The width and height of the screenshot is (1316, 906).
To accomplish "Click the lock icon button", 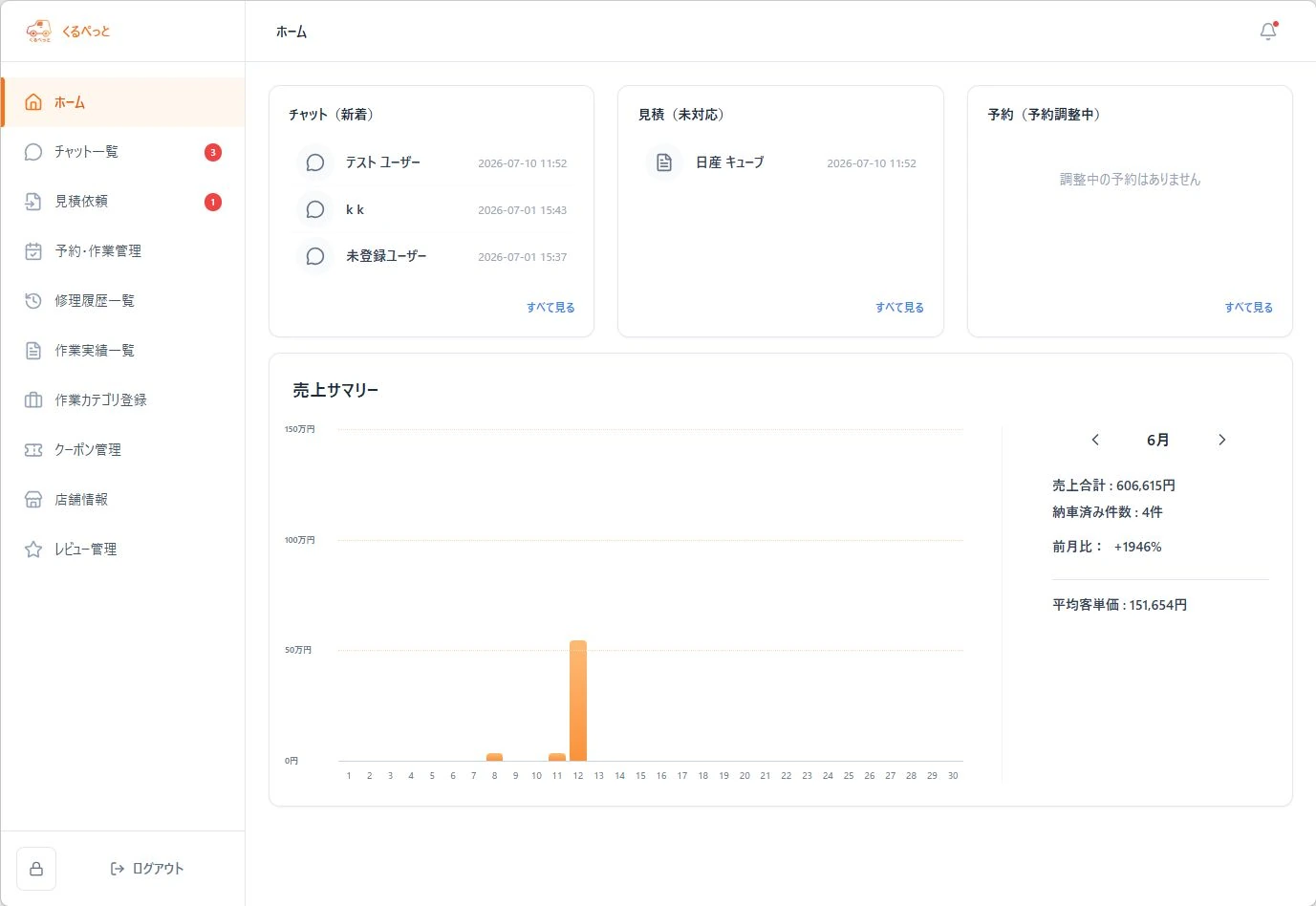I will pyautogui.click(x=36, y=869).
